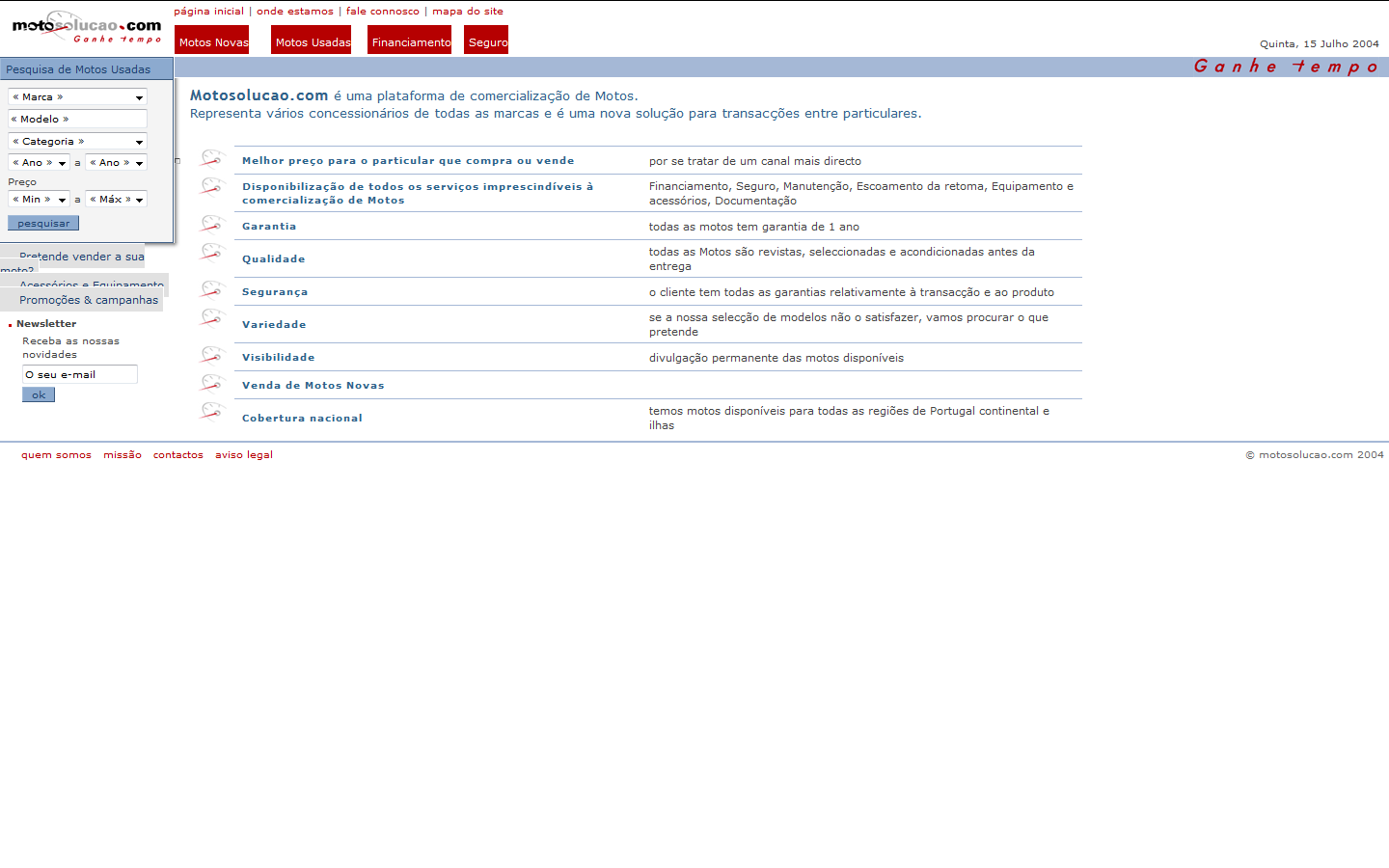
Task: Open the Categoria dropdown
Action: [x=77, y=141]
